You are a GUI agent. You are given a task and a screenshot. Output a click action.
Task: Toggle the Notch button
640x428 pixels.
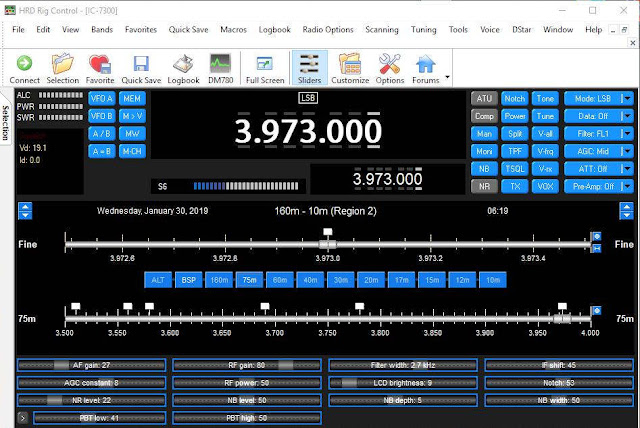(515, 98)
